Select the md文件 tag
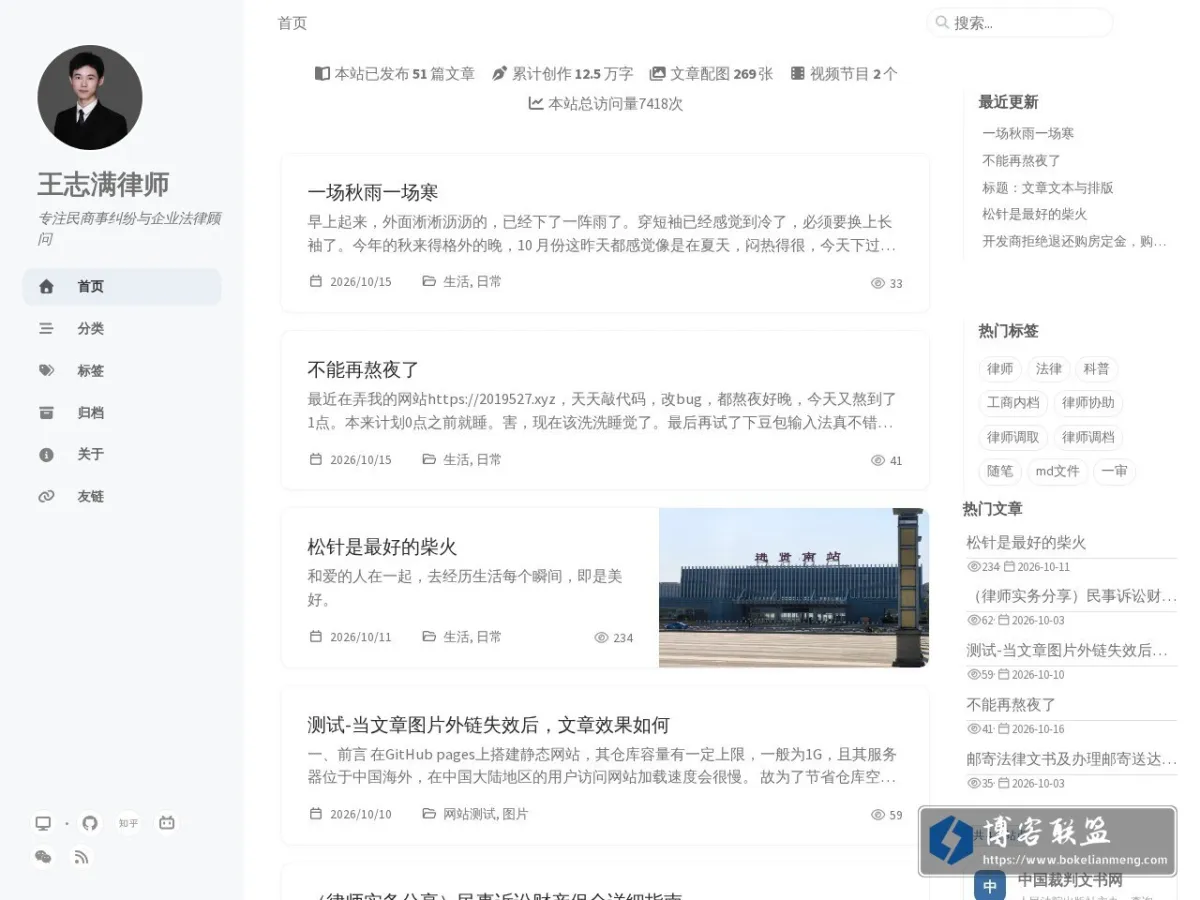The width and height of the screenshot is (1200, 900). 1057,471
